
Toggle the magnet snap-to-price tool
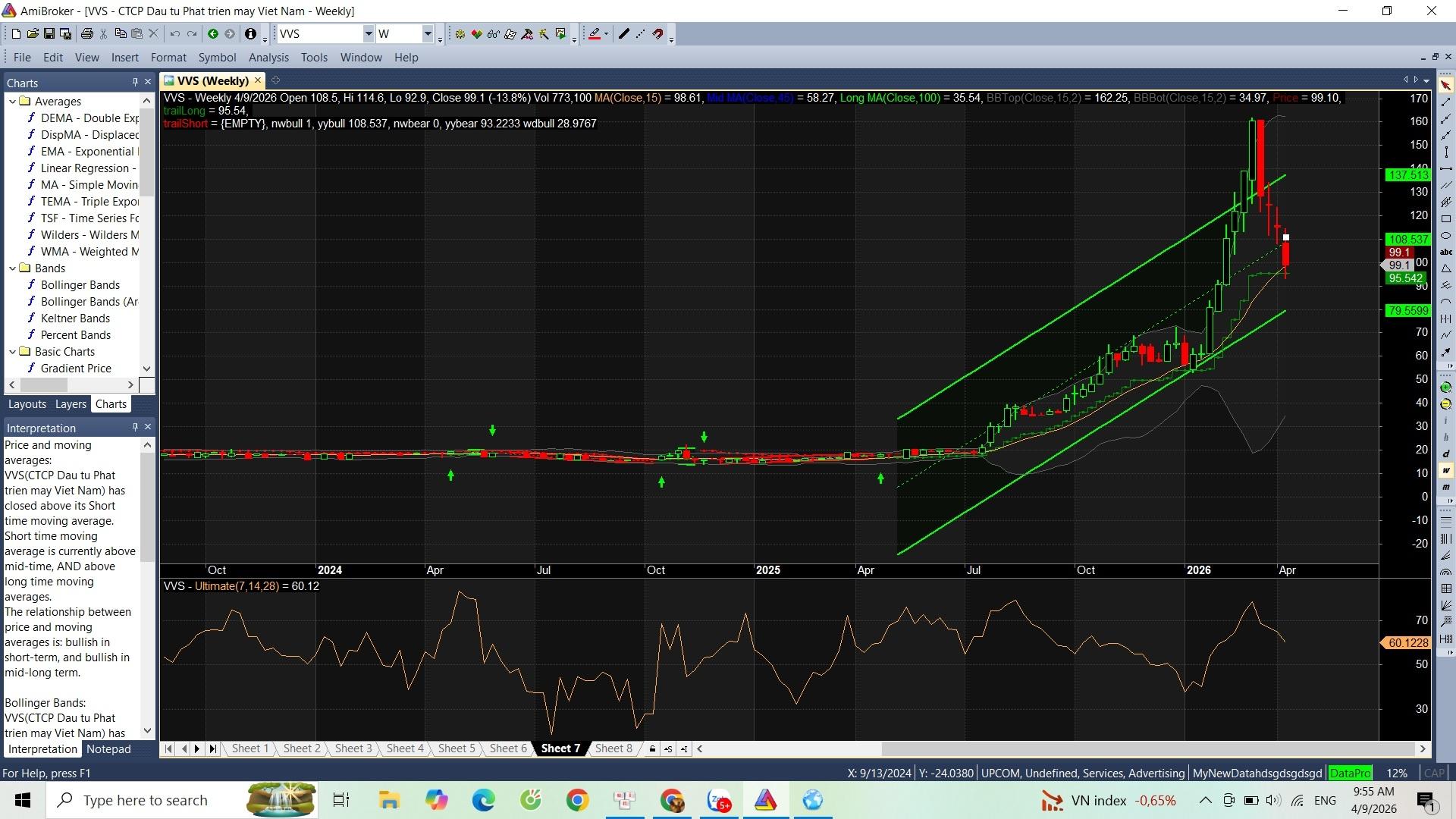coord(658,34)
